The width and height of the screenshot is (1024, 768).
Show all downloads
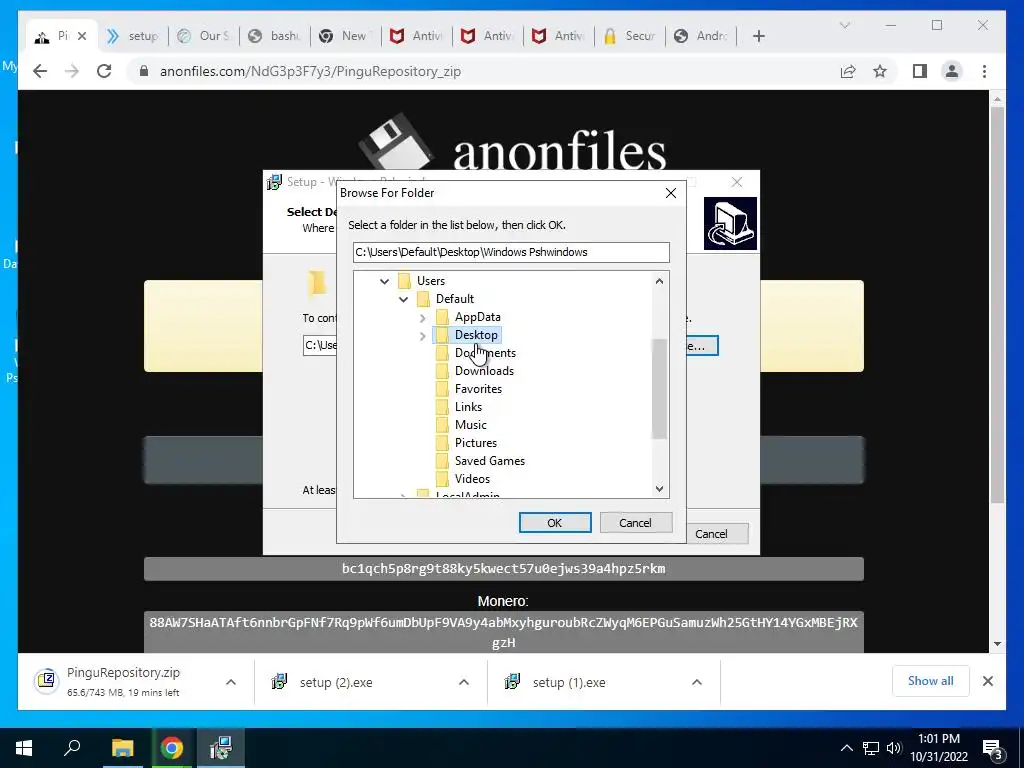(x=931, y=681)
